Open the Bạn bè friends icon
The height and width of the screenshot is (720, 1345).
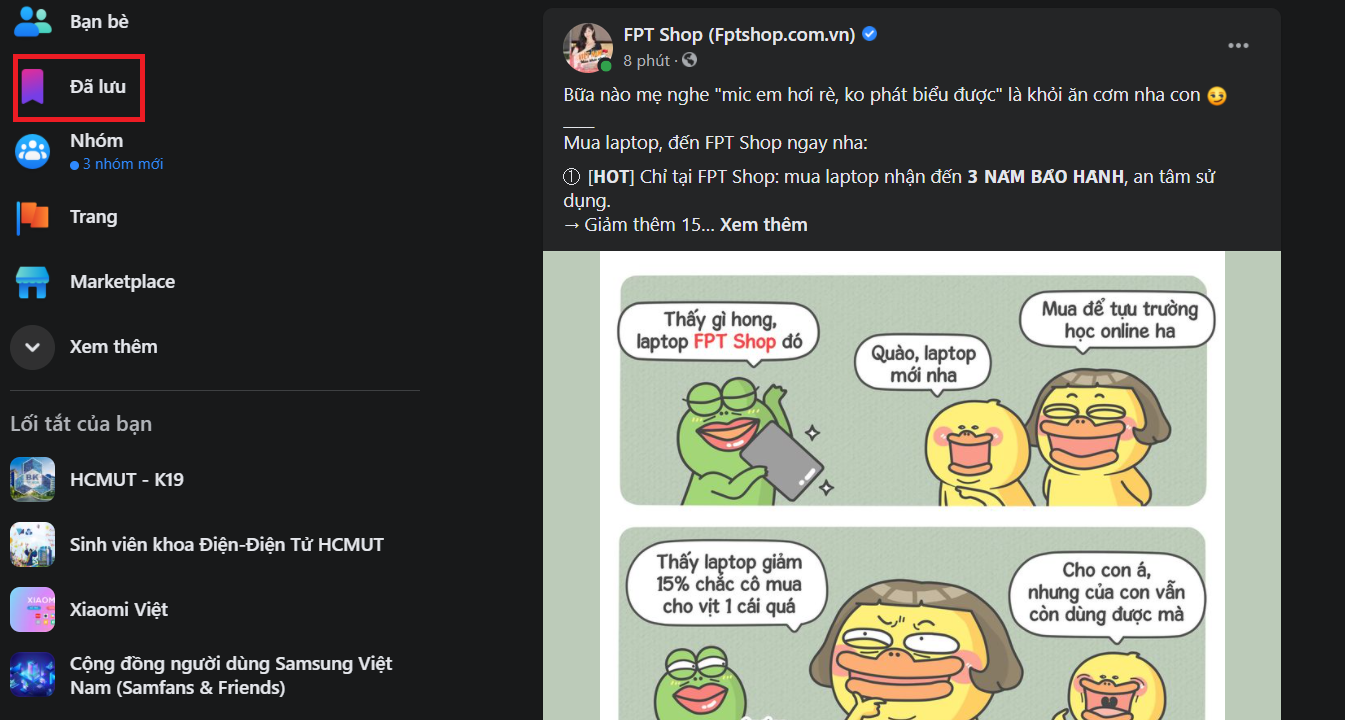point(33,21)
